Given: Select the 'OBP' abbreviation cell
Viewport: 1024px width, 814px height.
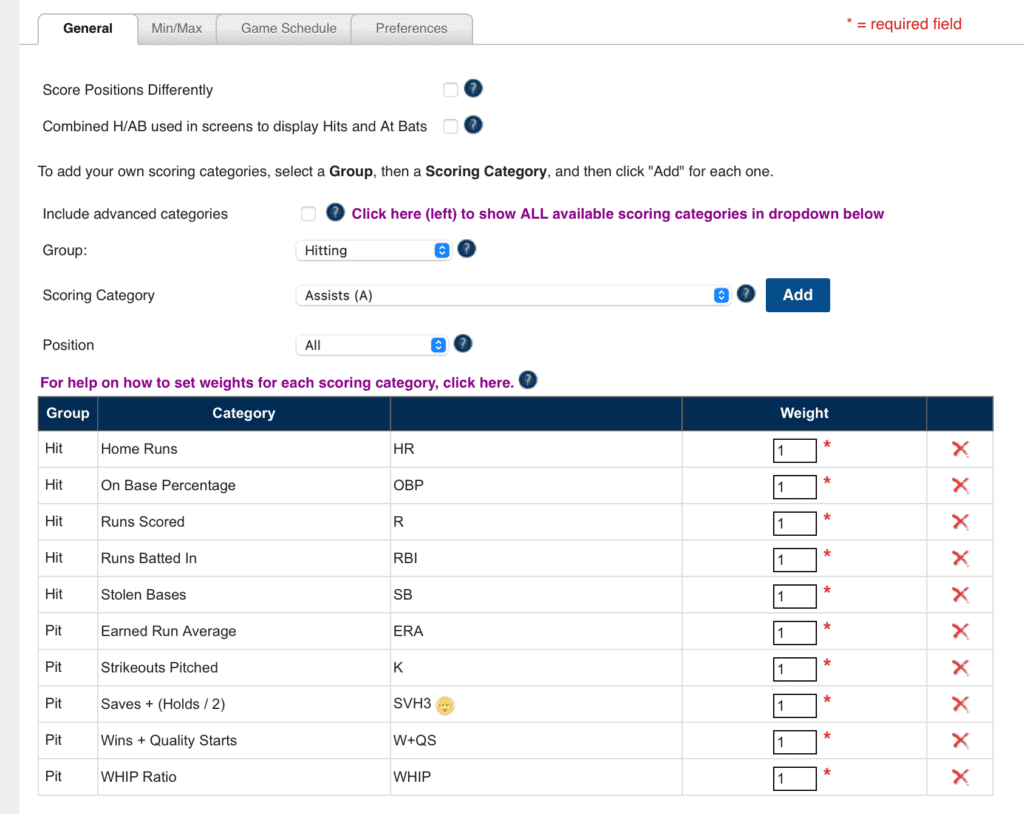Looking at the screenshot, I should [536, 485].
